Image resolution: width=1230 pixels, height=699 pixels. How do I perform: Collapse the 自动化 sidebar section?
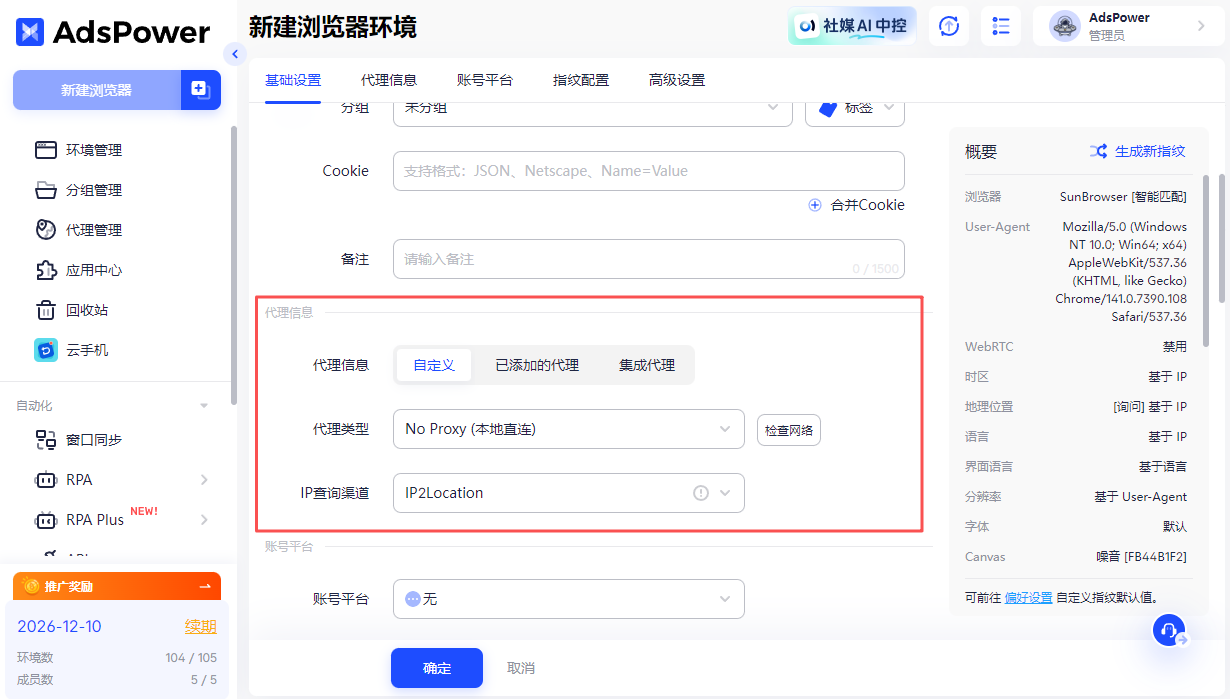[x=203, y=405]
